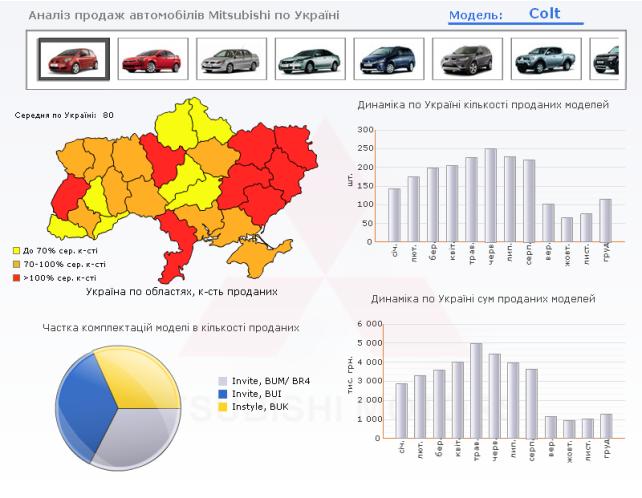
Task: Click the 'трав.' bar in the sales sum chart
Action: 476,391
